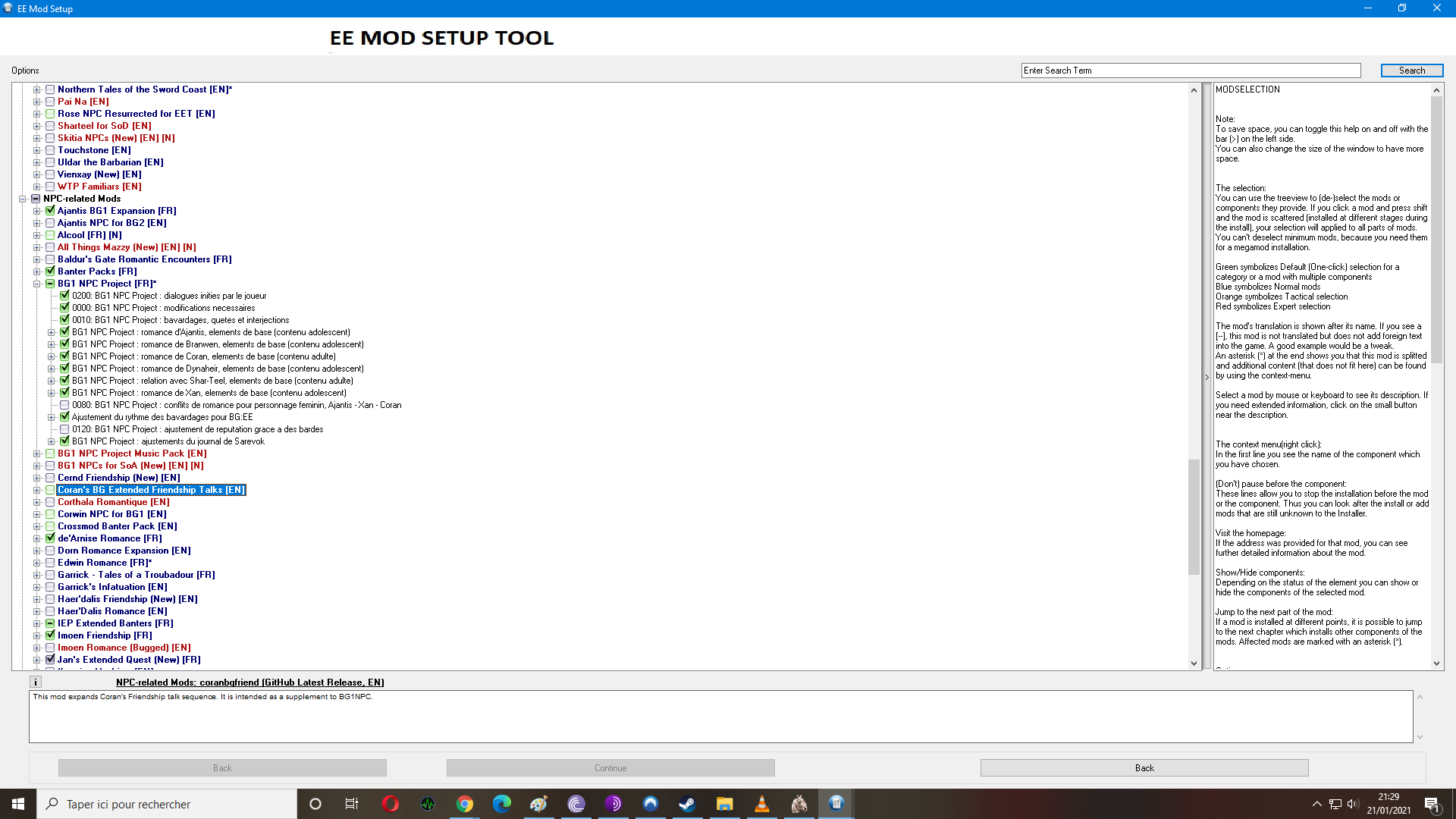Click the mod tree scrollbar down arrow

coord(1194,664)
